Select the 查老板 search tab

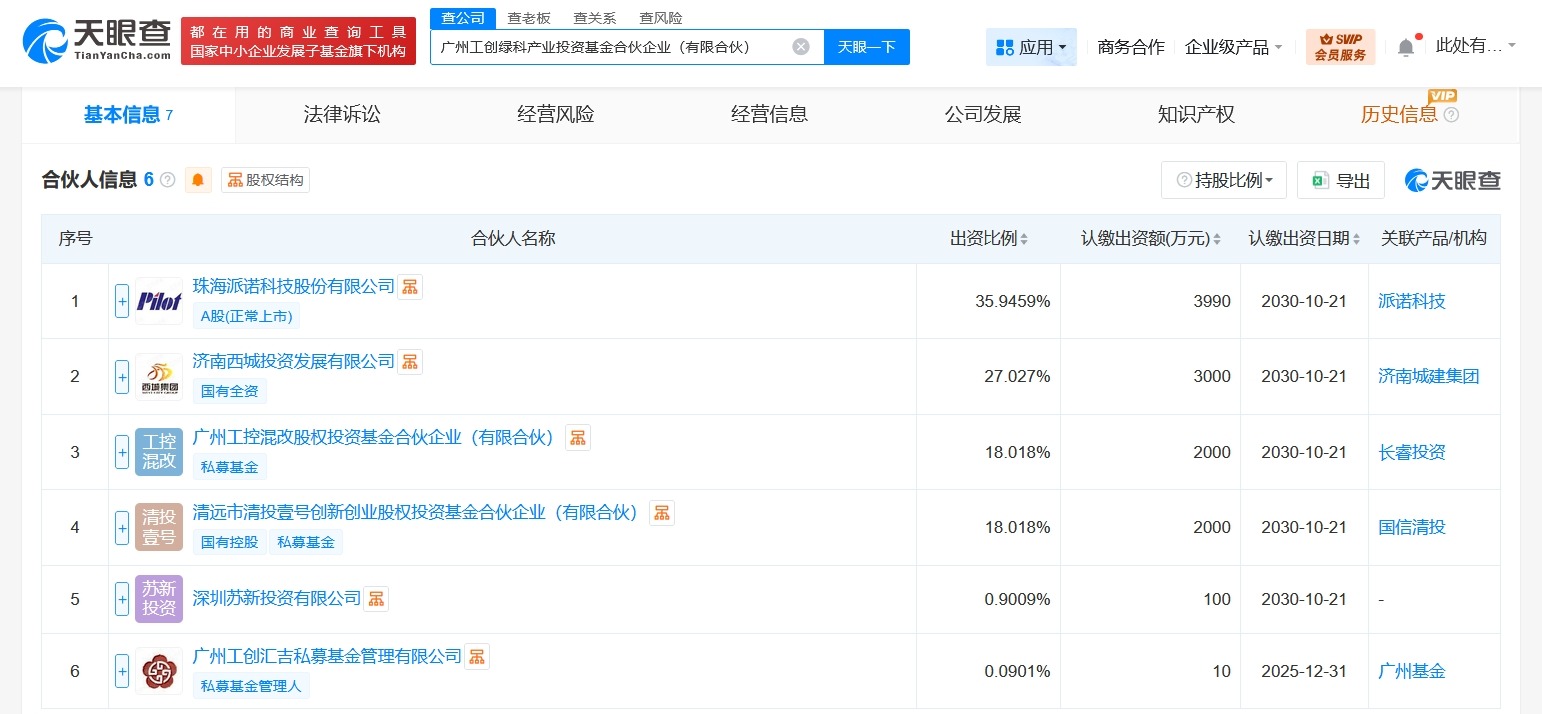pos(528,17)
